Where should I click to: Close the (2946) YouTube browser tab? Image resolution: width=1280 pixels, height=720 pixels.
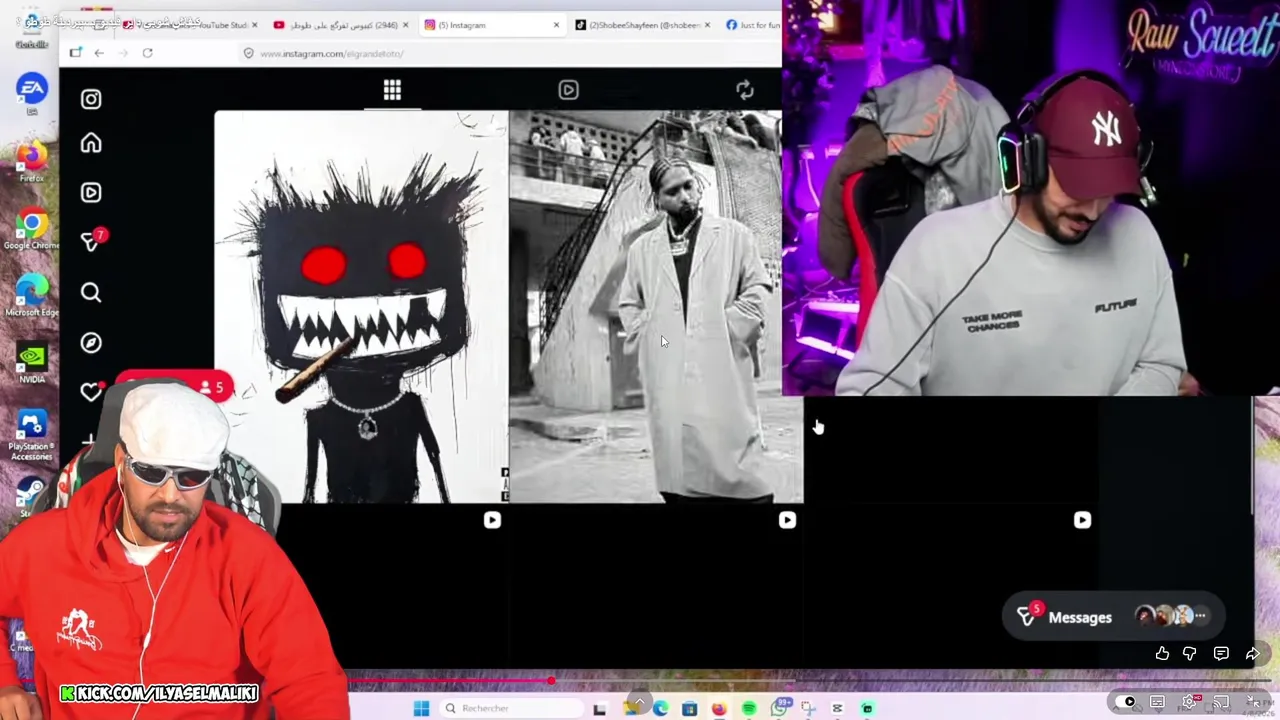click(x=404, y=25)
